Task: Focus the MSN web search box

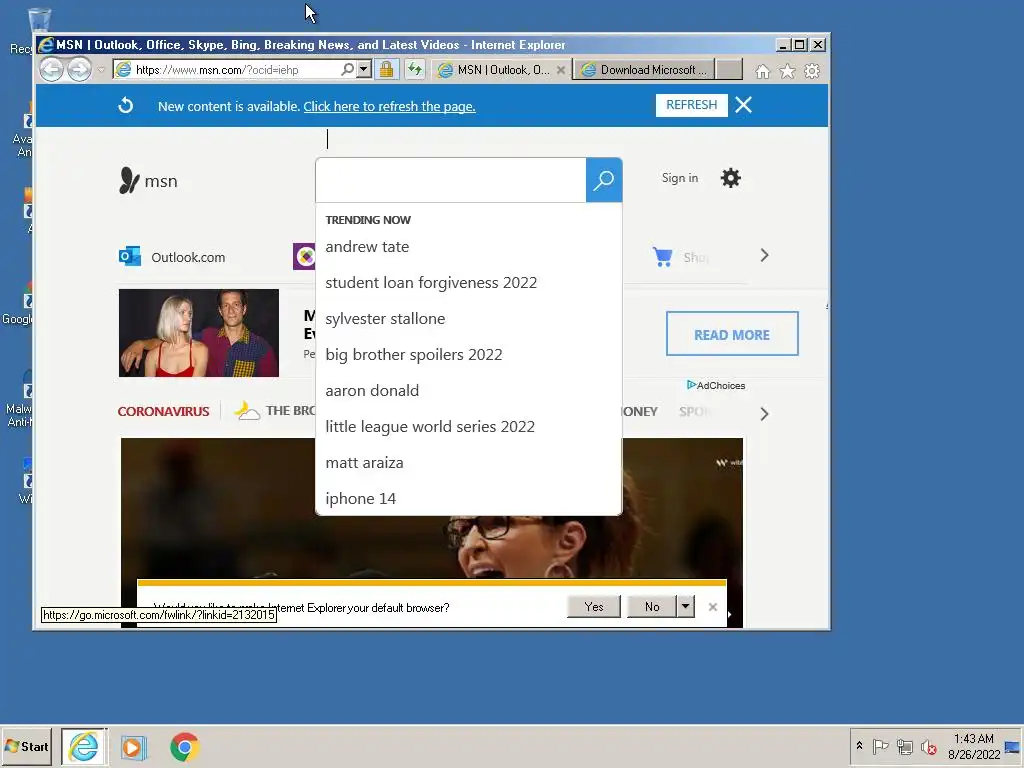Action: pos(451,180)
